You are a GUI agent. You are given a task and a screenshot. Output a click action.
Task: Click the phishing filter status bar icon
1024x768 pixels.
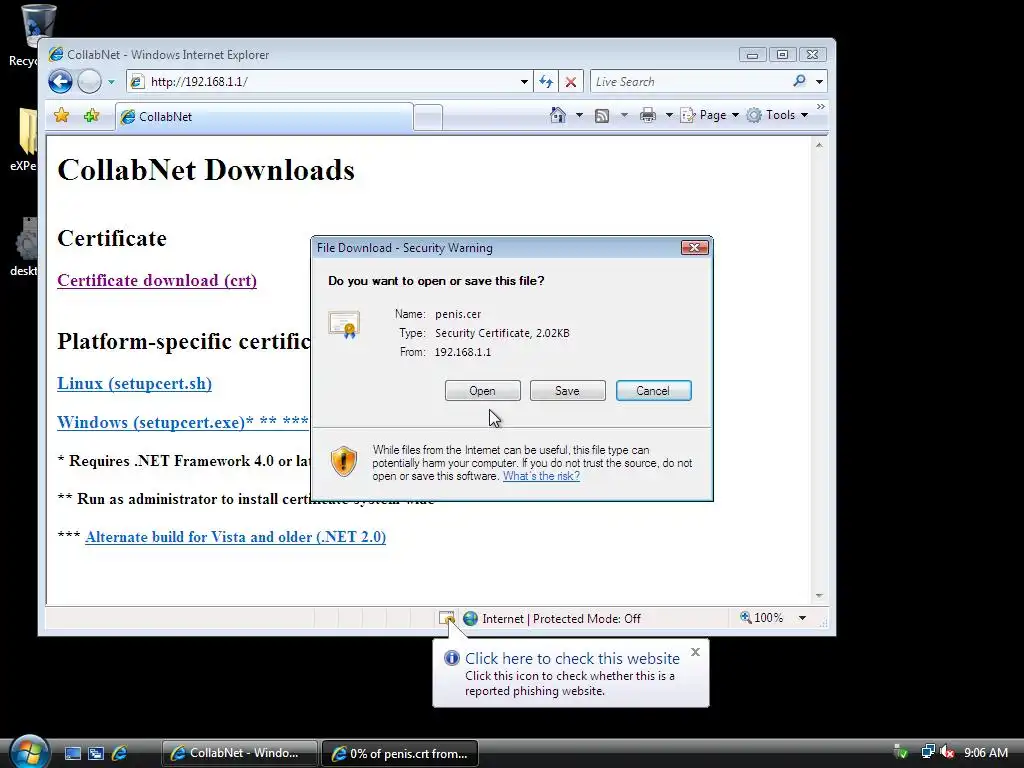[447, 618]
